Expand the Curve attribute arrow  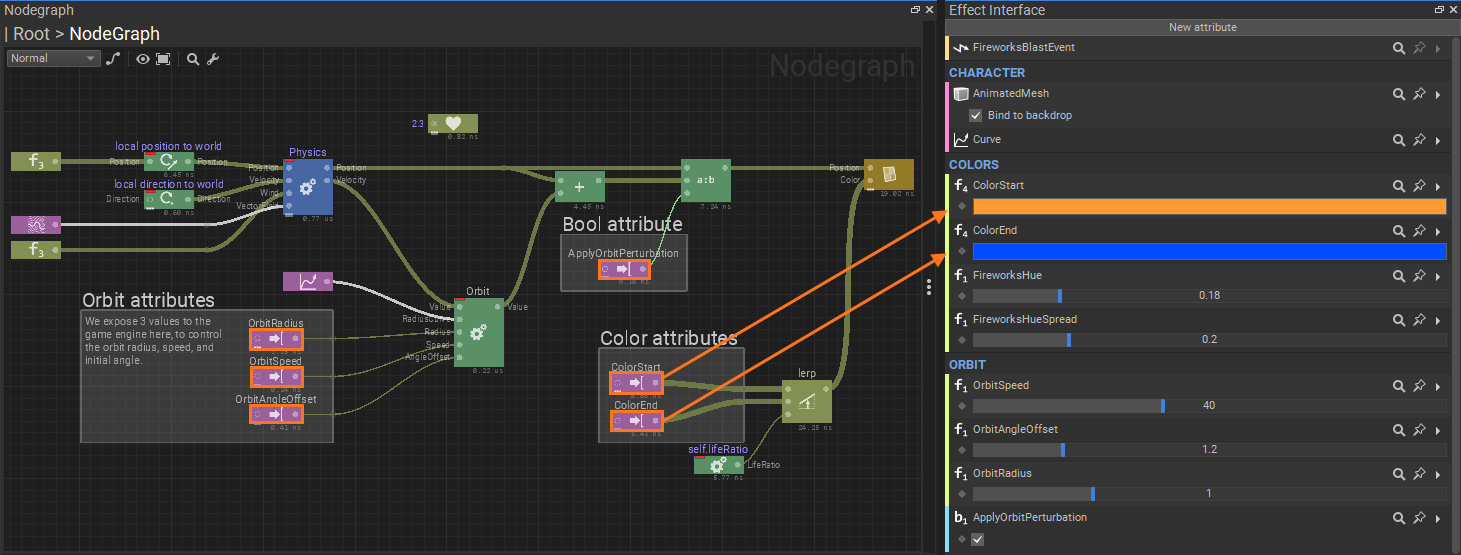pyautogui.click(x=1438, y=140)
